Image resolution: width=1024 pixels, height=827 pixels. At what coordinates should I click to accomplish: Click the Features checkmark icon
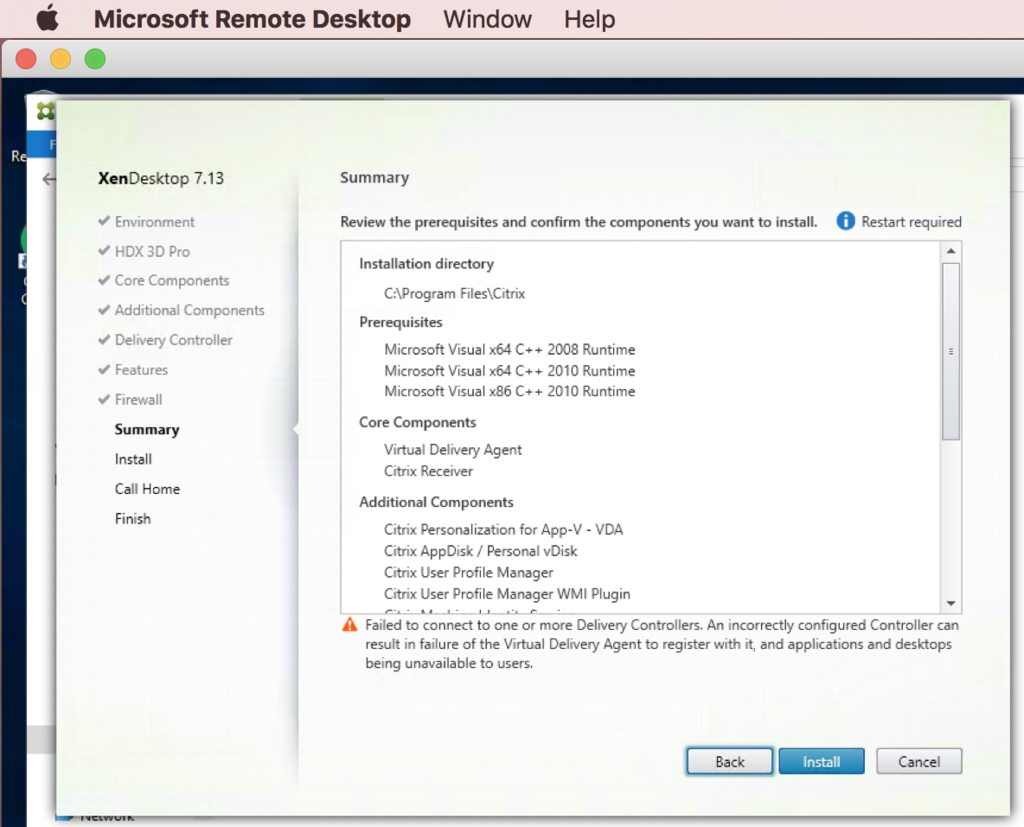[104, 369]
